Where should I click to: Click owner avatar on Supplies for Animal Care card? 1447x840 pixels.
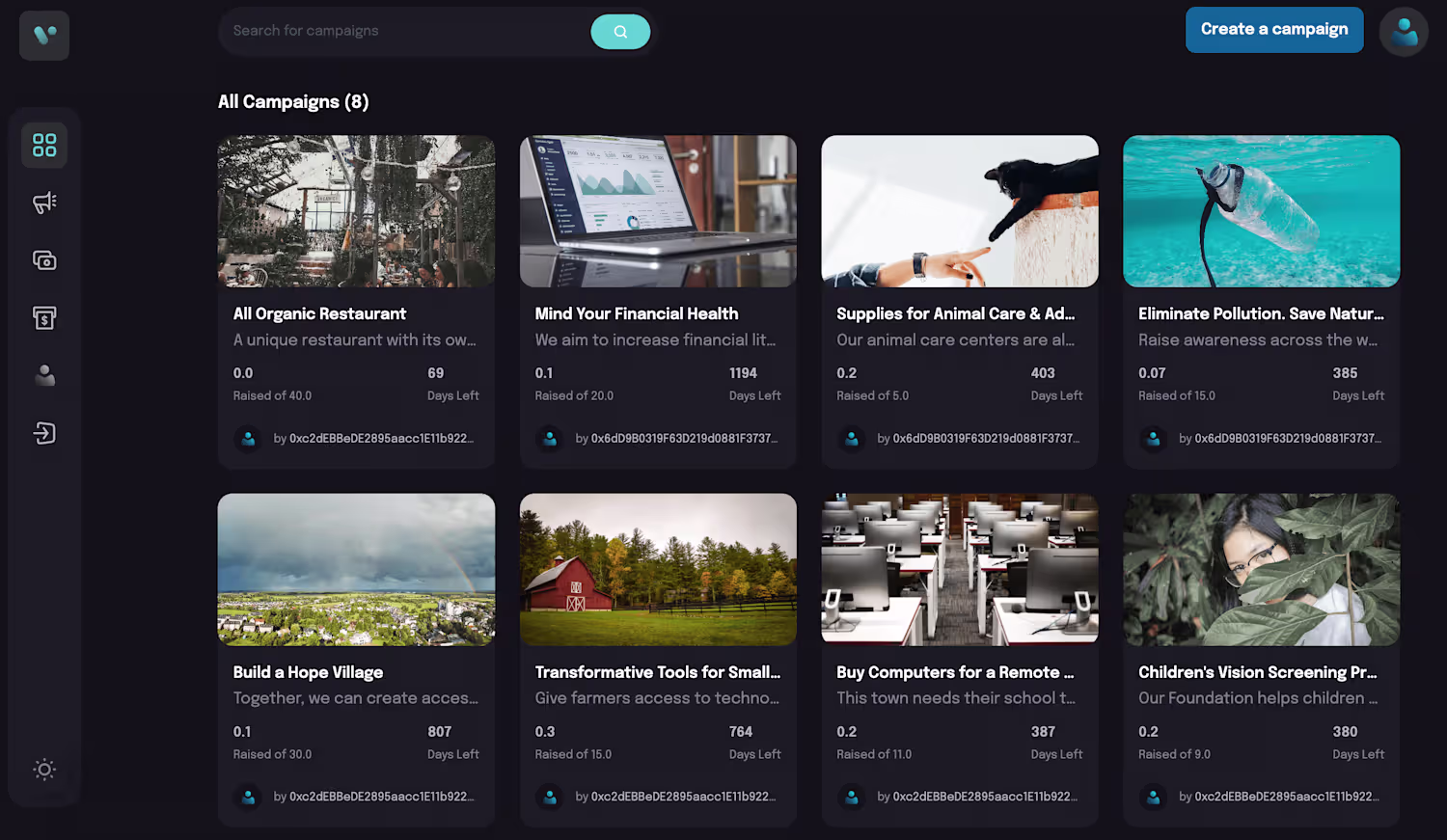[x=852, y=439]
